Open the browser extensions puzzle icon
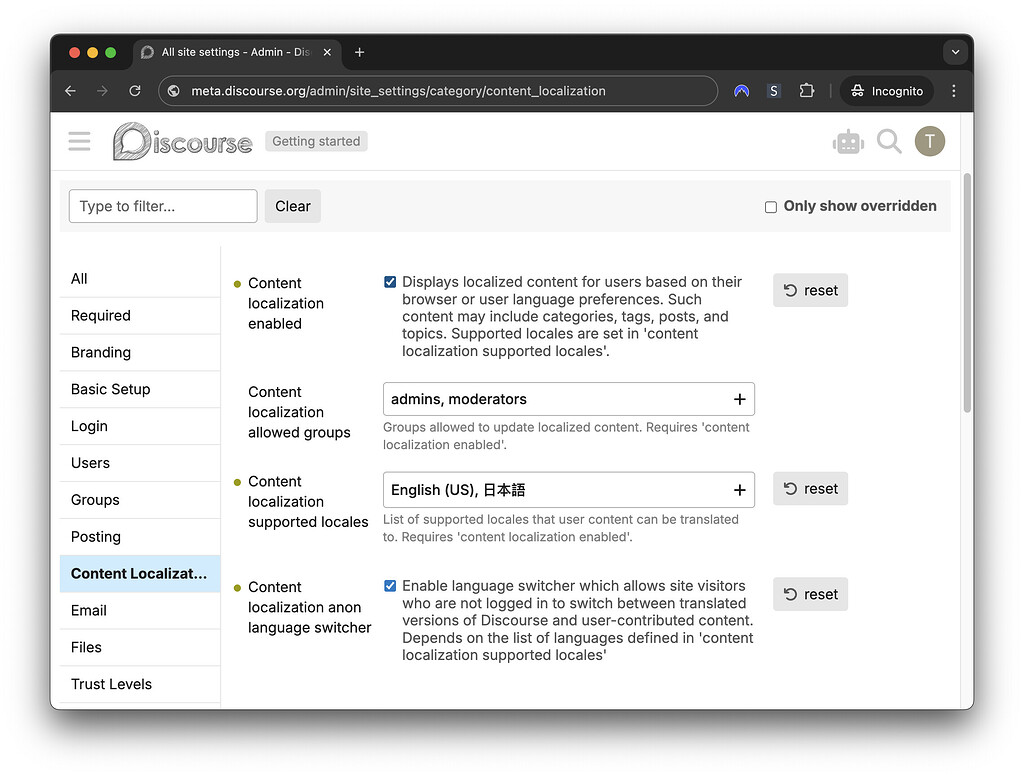Viewport: 1024px width, 775px height. [806, 91]
